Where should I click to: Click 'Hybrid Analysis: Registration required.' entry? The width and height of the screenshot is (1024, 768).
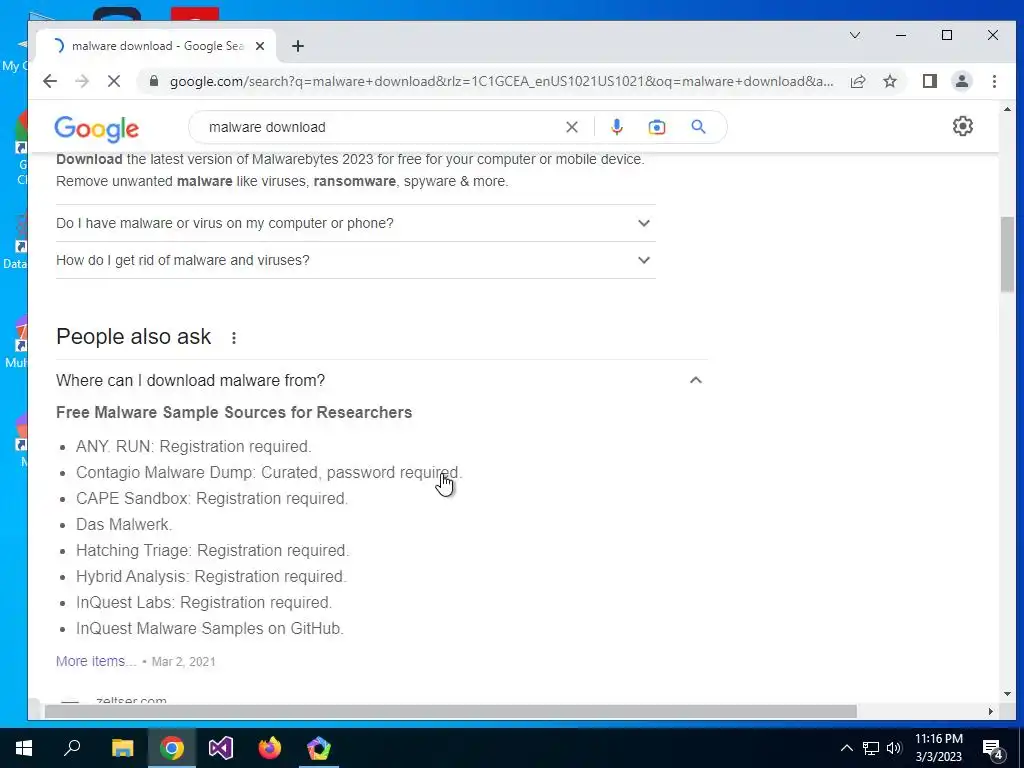click(x=211, y=577)
